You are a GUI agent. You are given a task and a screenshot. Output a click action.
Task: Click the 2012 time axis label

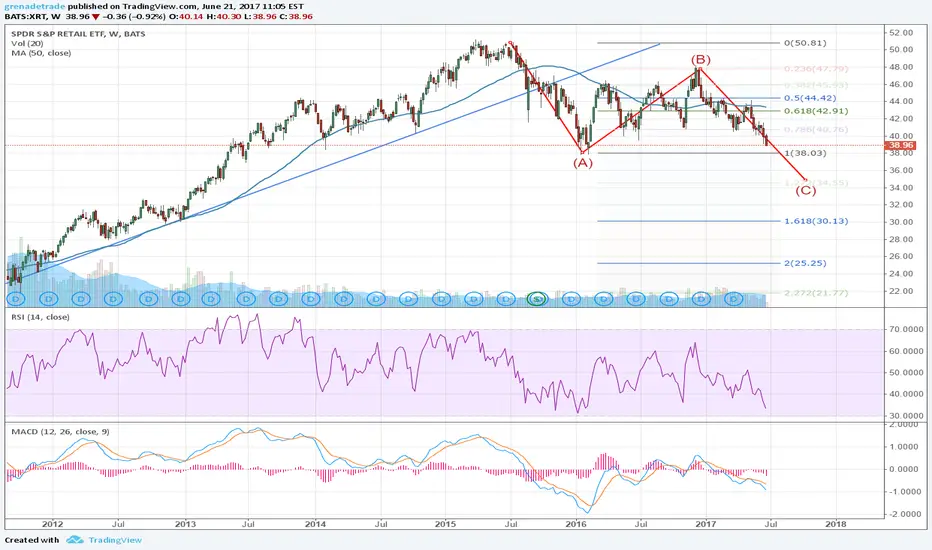(x=52, y=524)
